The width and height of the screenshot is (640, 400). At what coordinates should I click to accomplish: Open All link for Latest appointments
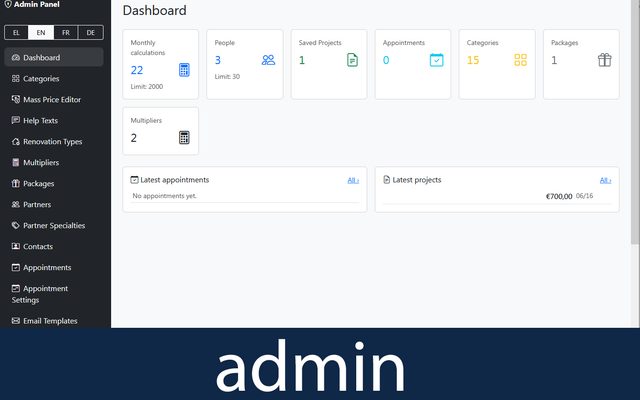353,180
